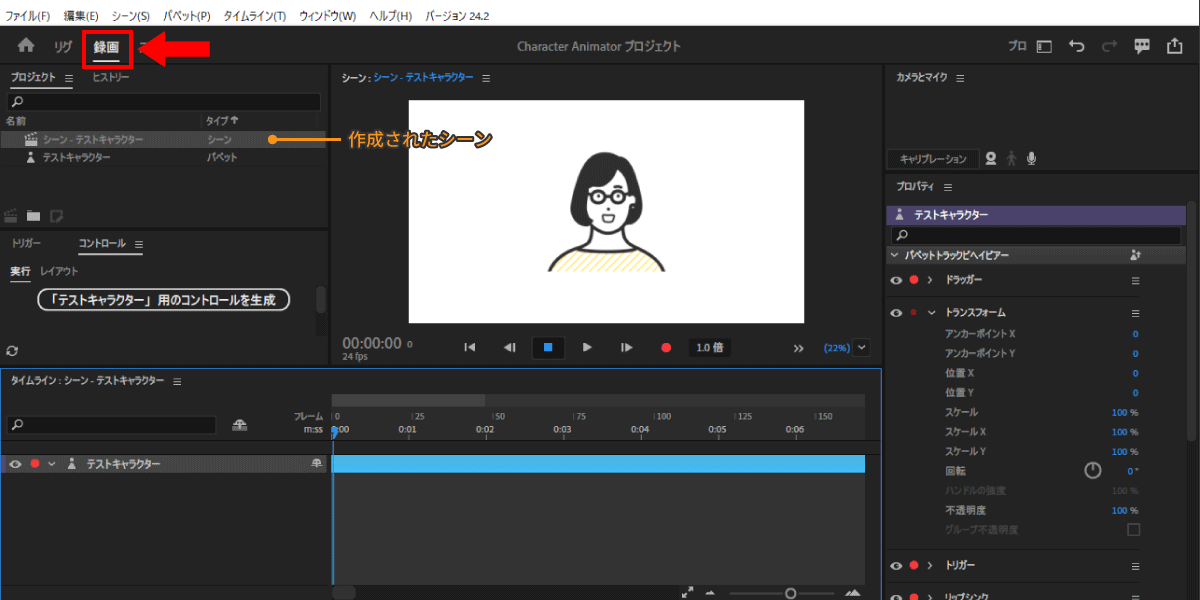Arm the トランスフォーム behavior record dot
Image resolution: width=1200 pixels, height=600 pixels.
pos(913,313)
